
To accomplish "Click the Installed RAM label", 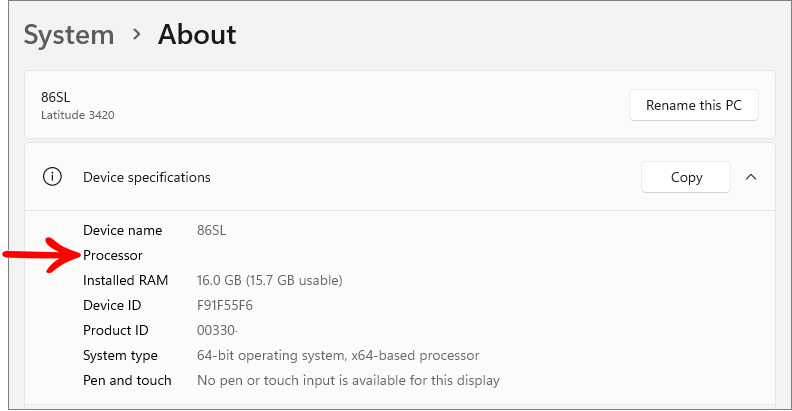I will pos(125,280).
